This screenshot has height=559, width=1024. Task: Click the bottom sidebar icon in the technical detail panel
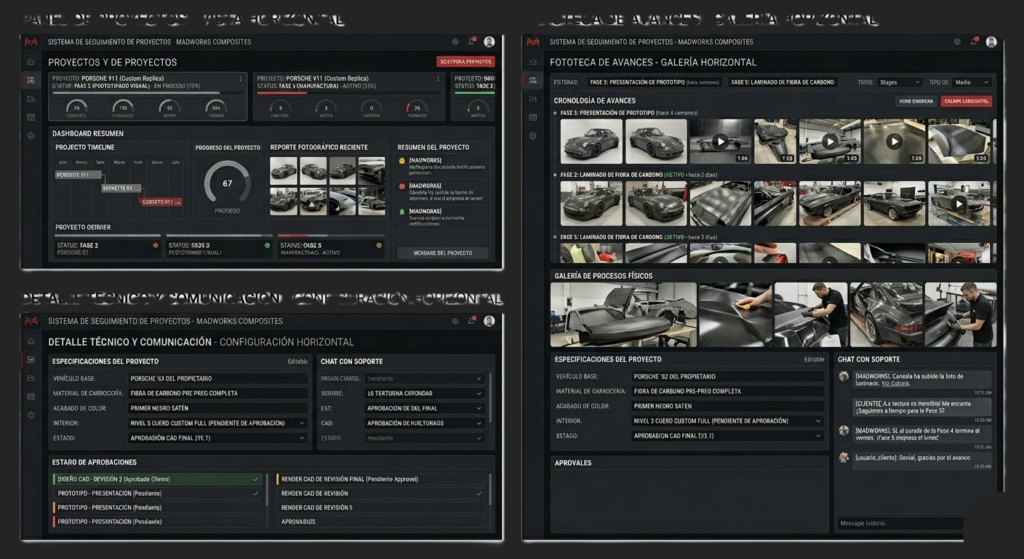click(x=31, y=415)
